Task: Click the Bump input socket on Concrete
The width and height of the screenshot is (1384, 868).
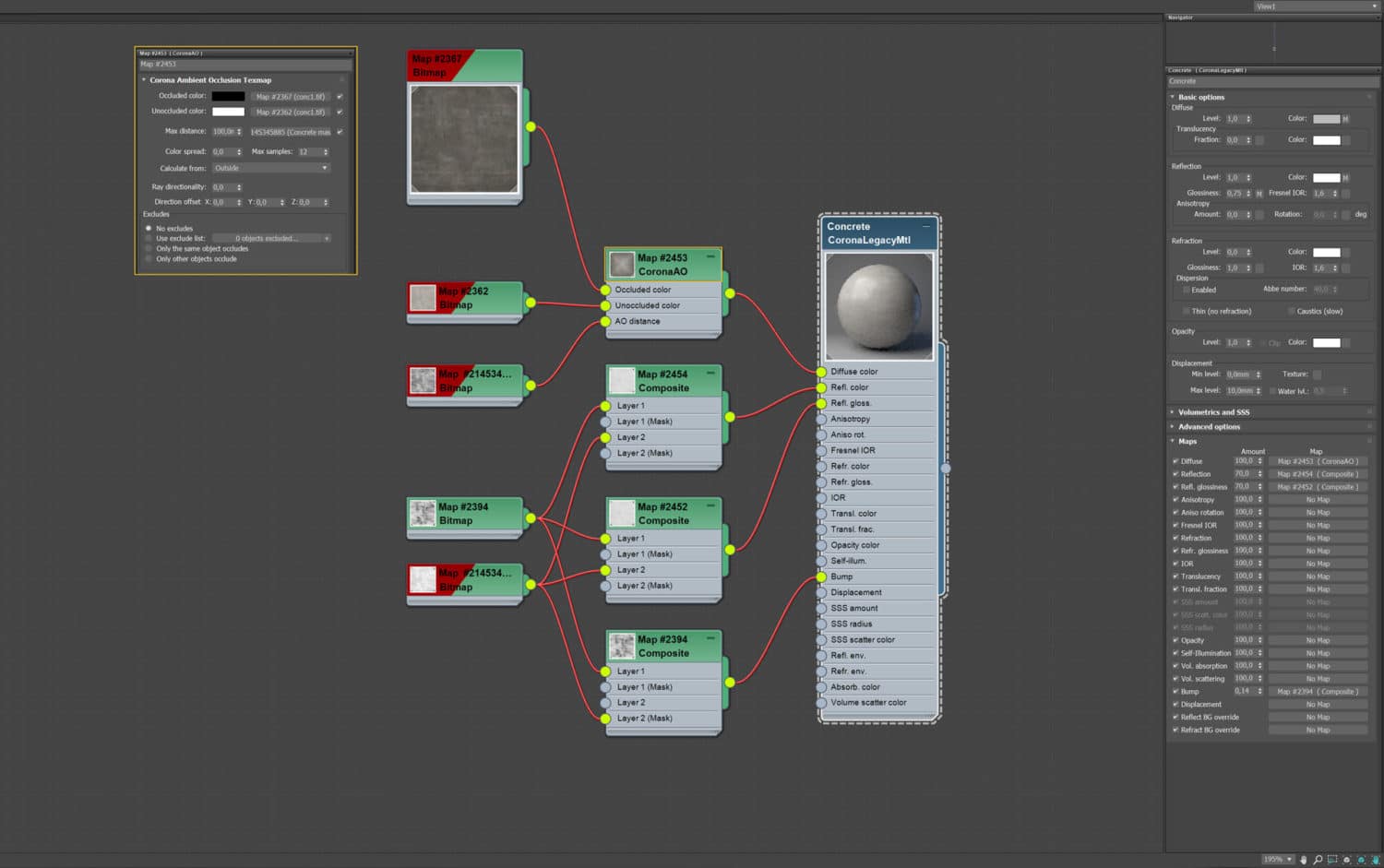Action: point(821,577)
